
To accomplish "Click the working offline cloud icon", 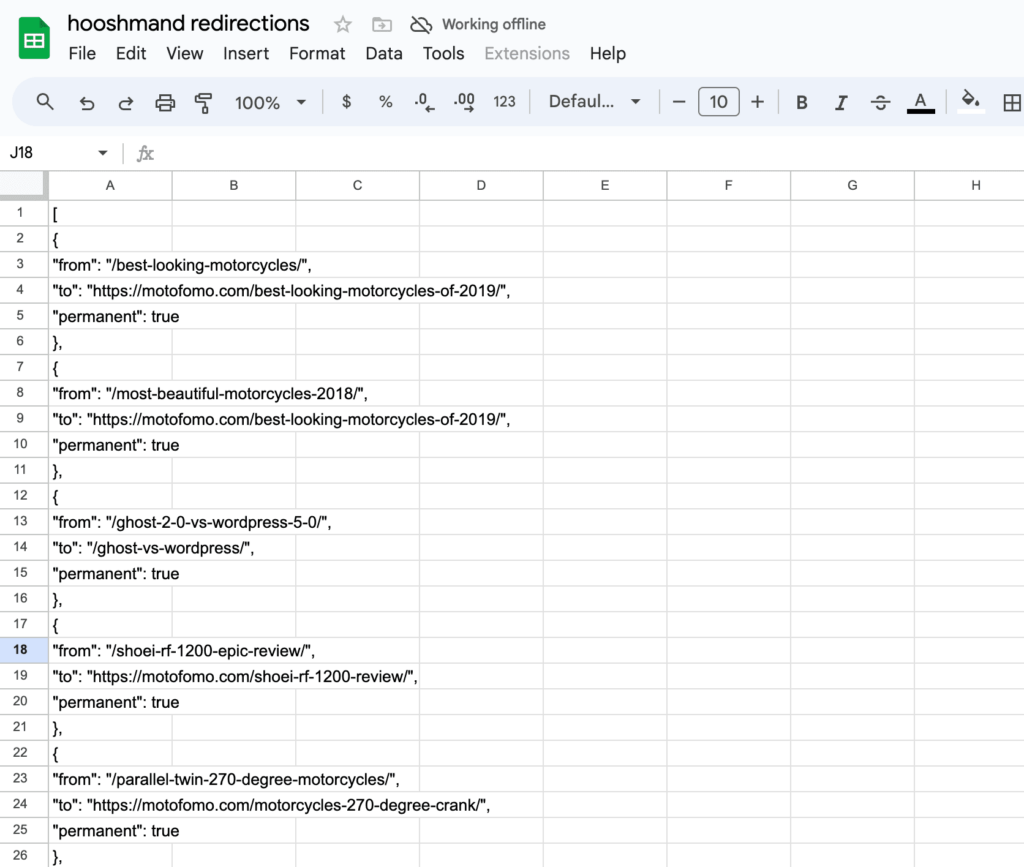I will coord(421,25).
